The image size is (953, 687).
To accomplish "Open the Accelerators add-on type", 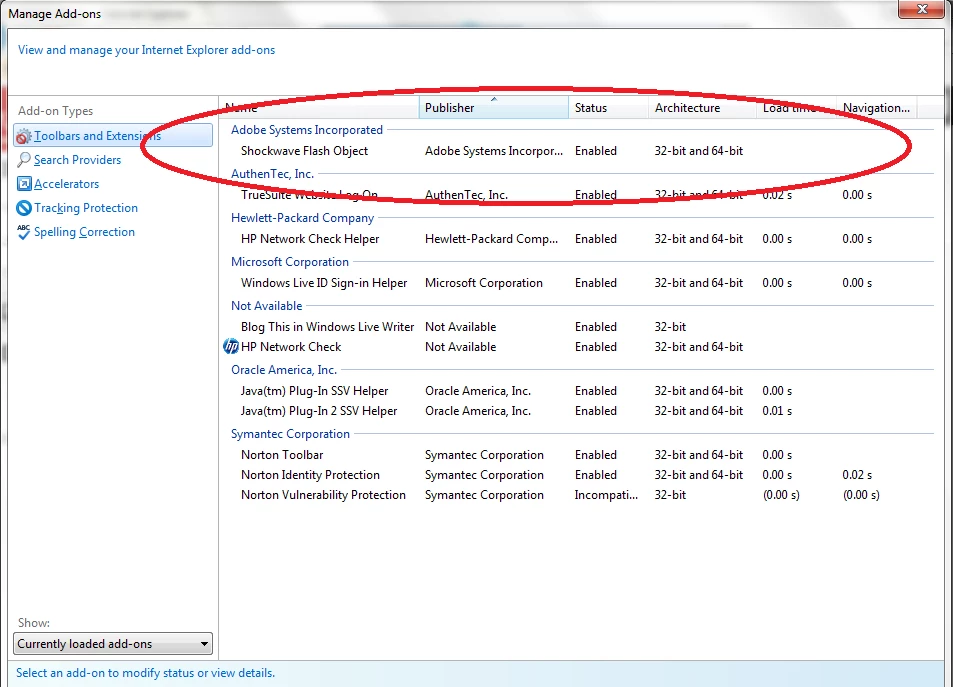I will point(66,184).
